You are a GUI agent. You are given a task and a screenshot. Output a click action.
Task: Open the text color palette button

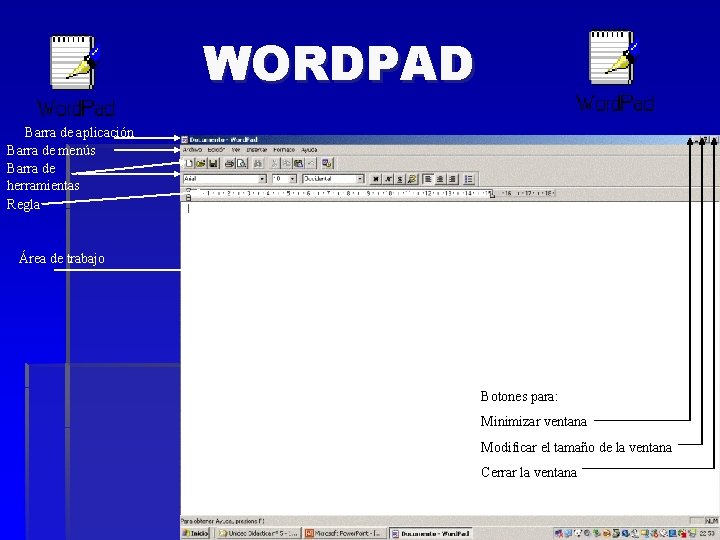[x=412, y=179]
